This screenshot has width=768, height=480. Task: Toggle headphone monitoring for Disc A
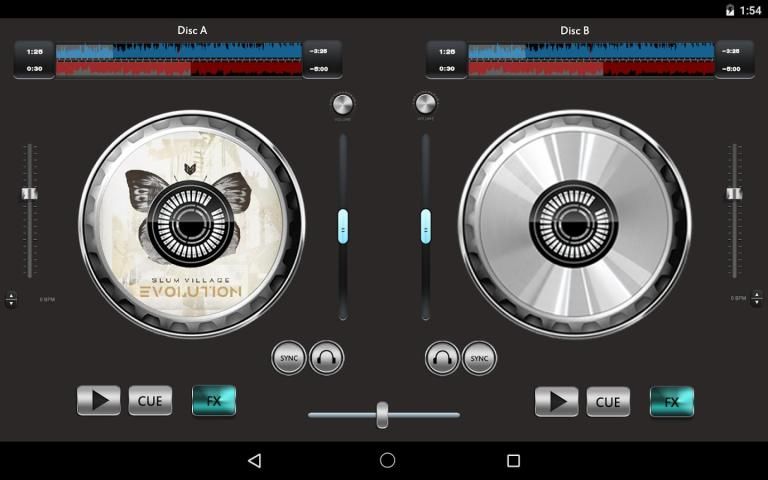click(x=327, y=357)
